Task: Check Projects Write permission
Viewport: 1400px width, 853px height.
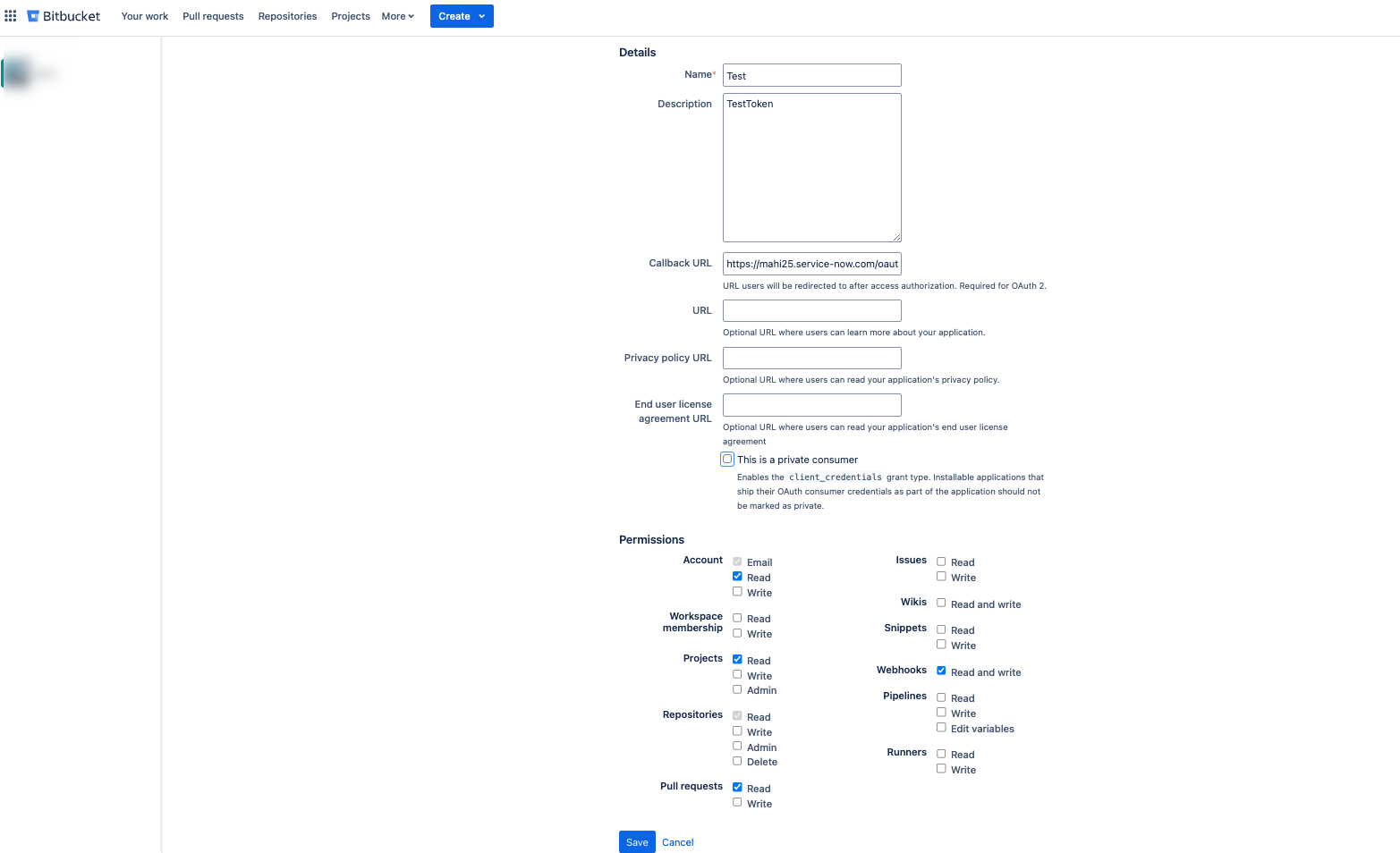Action: click(x=737, y=675)
